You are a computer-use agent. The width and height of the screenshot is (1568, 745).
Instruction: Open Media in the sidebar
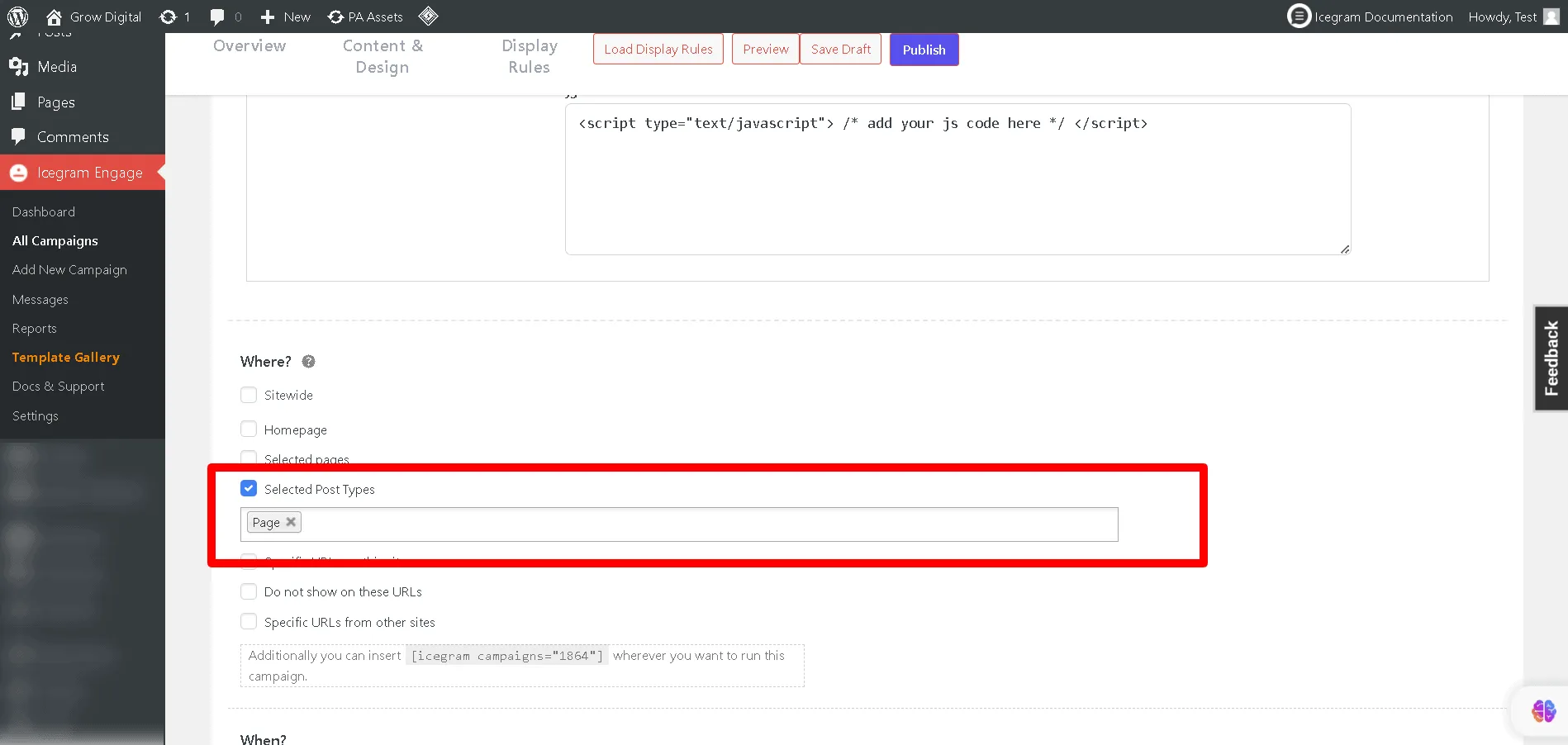57,67
